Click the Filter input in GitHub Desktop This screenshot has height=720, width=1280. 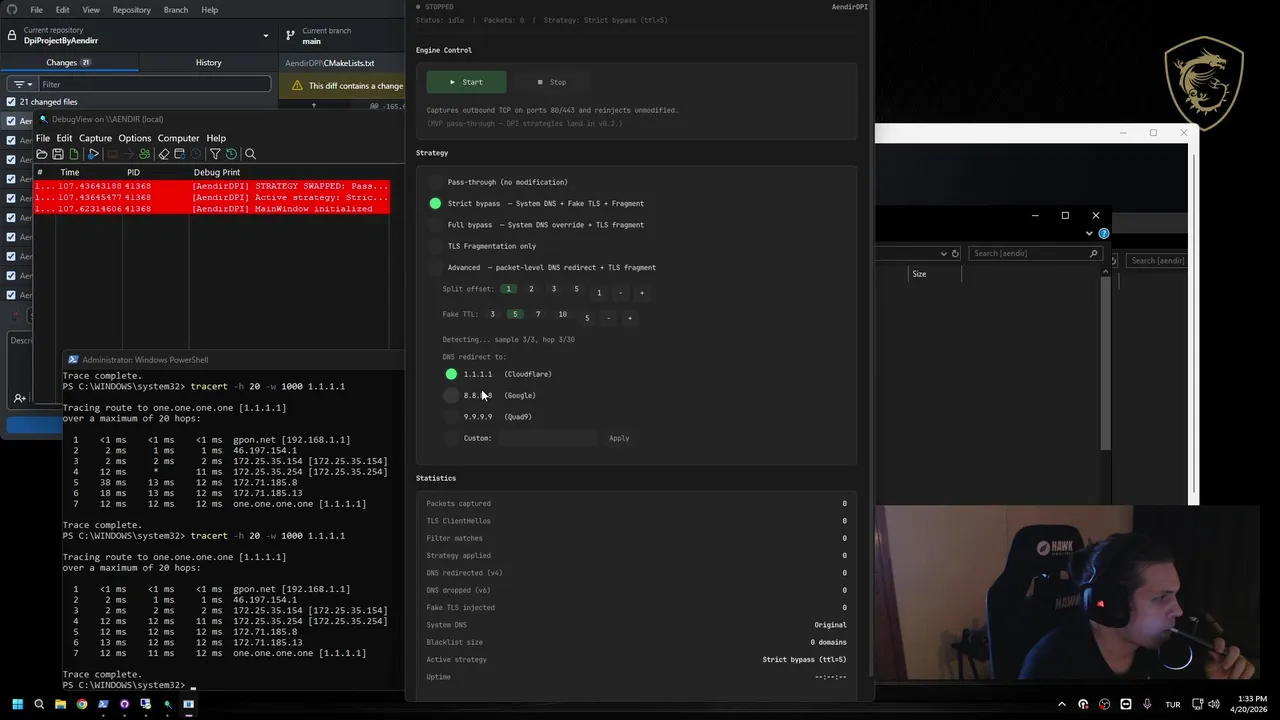153,84
